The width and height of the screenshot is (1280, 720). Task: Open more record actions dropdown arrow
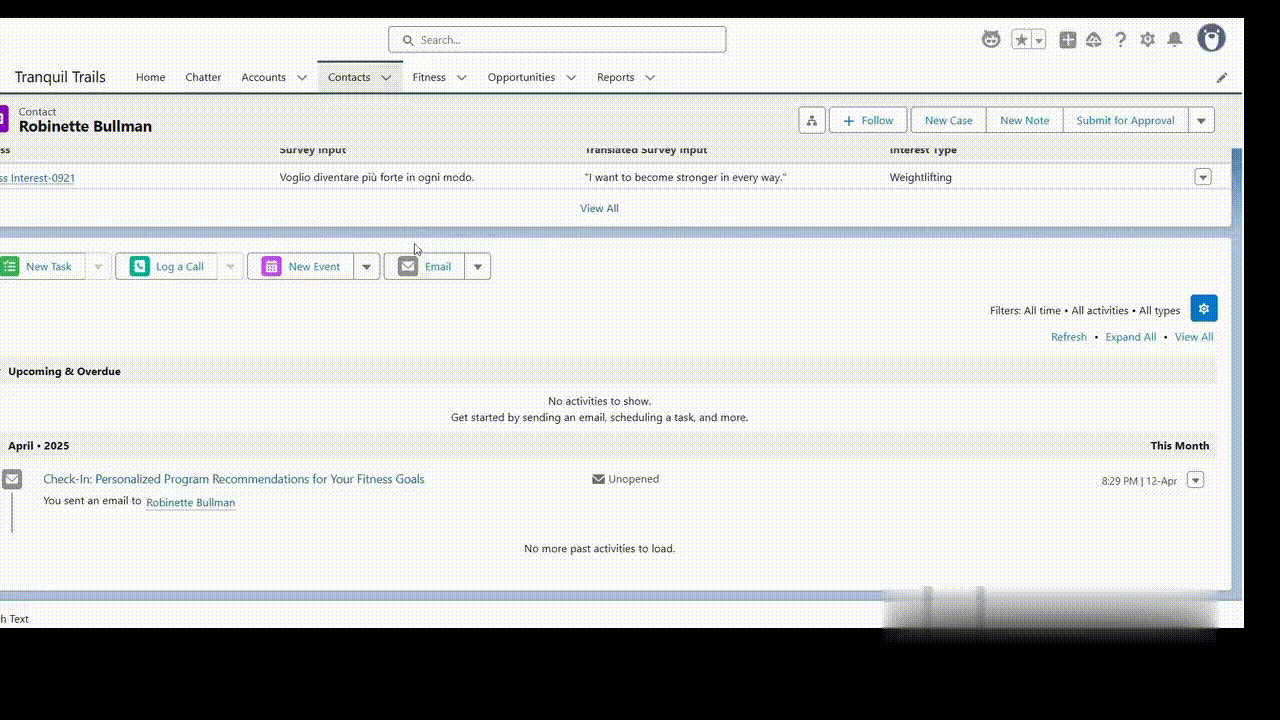[1201, 120]
